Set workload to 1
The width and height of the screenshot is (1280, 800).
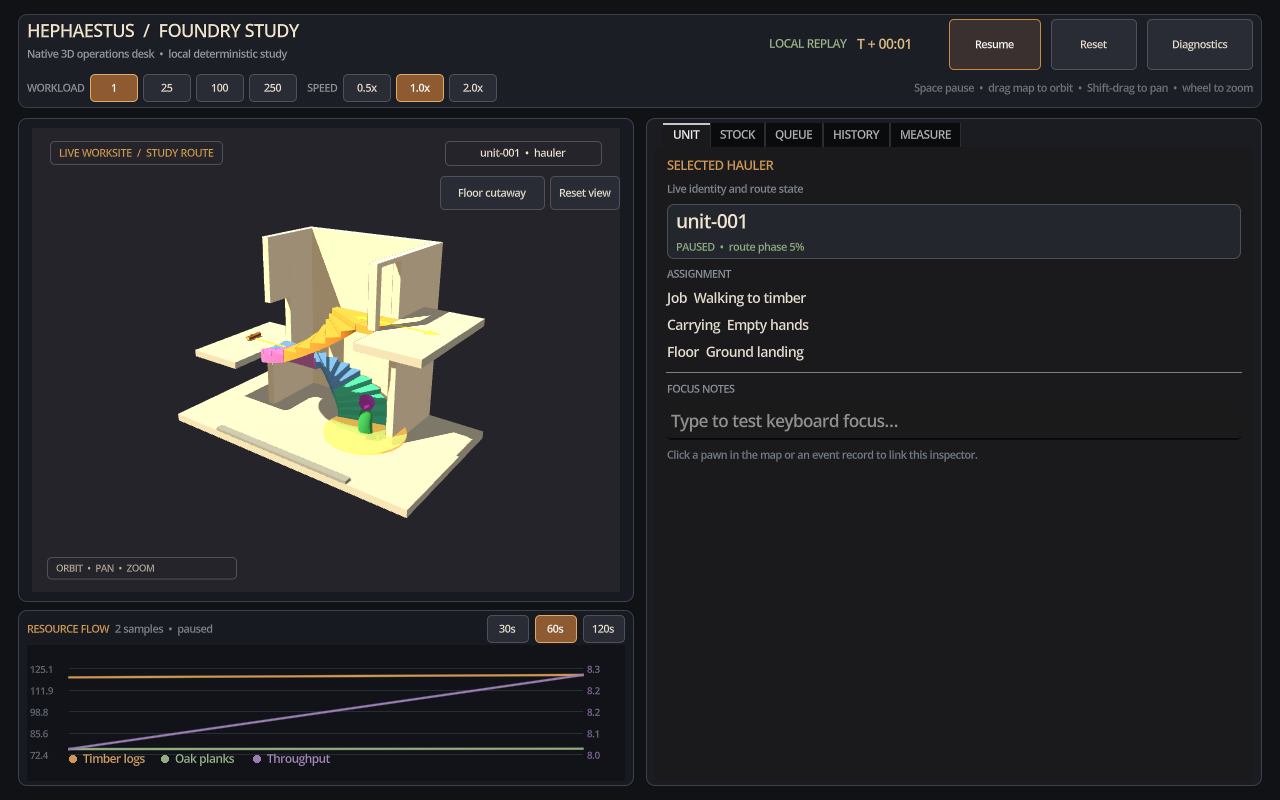114,88
